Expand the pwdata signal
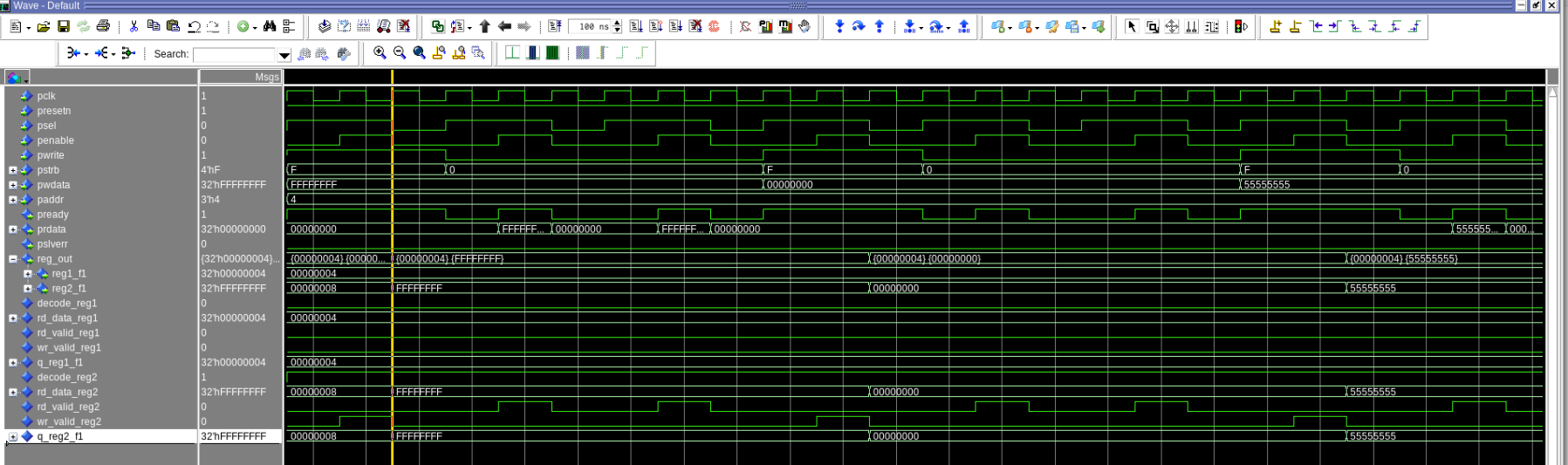 point(13,185)
